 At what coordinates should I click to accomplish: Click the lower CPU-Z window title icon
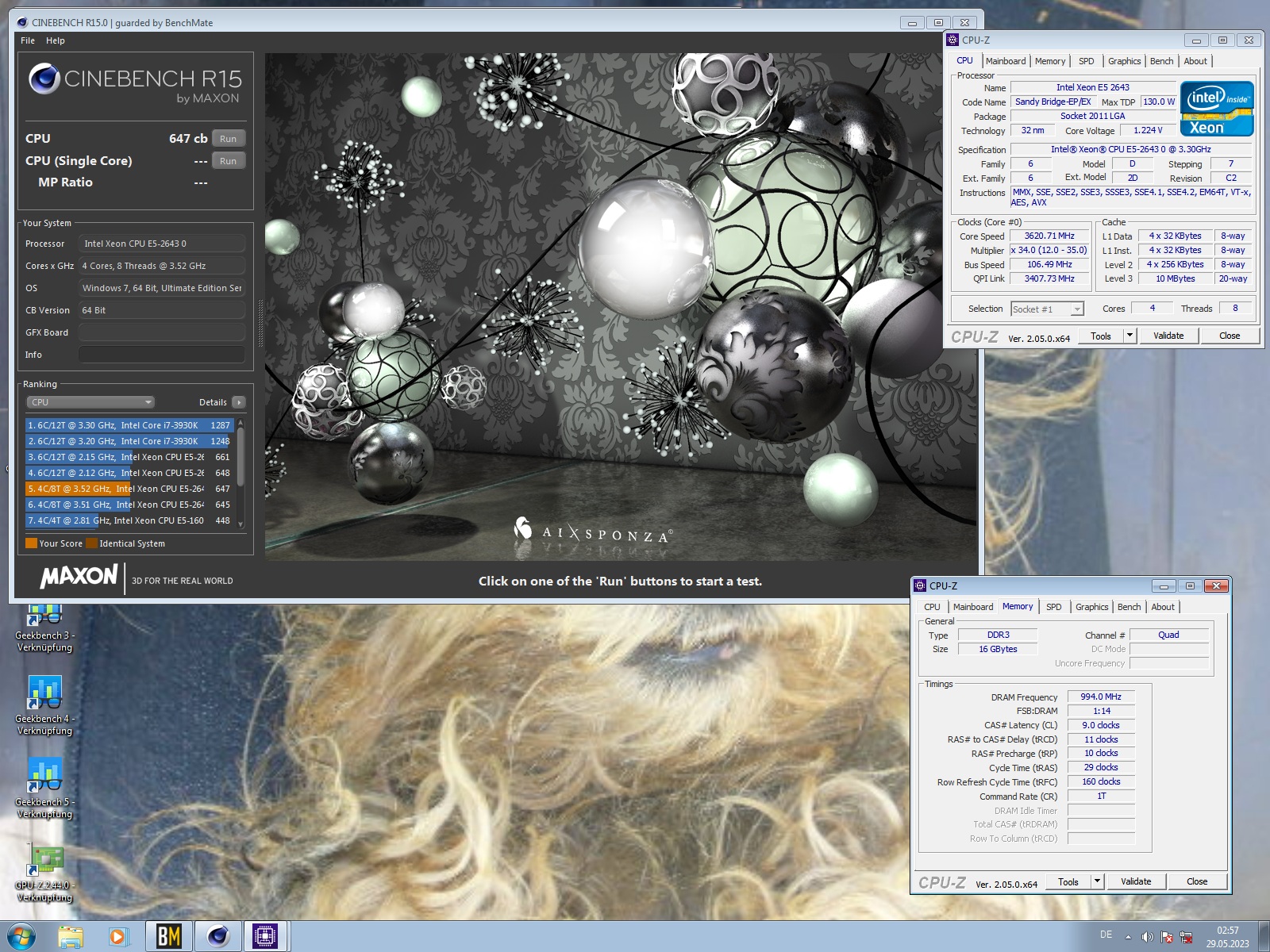click(921, 585)
